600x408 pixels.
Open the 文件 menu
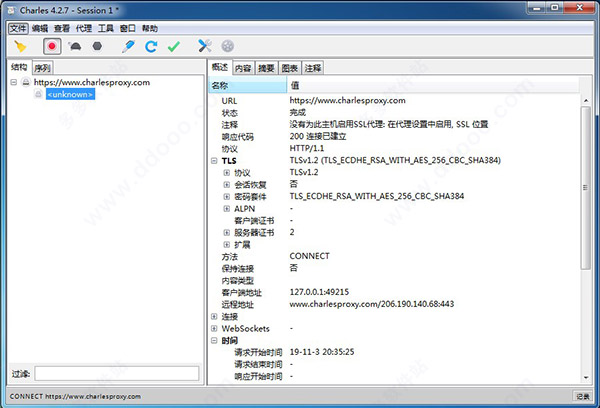coord(18,28)
